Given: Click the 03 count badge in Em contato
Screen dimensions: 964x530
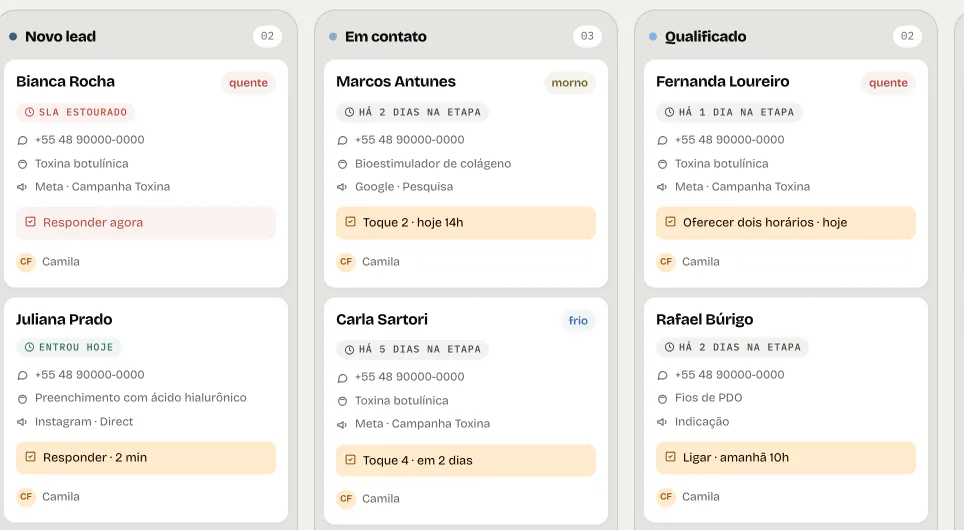Looking at the screenshot, I should pyautogui.click(x=587, y=36).
